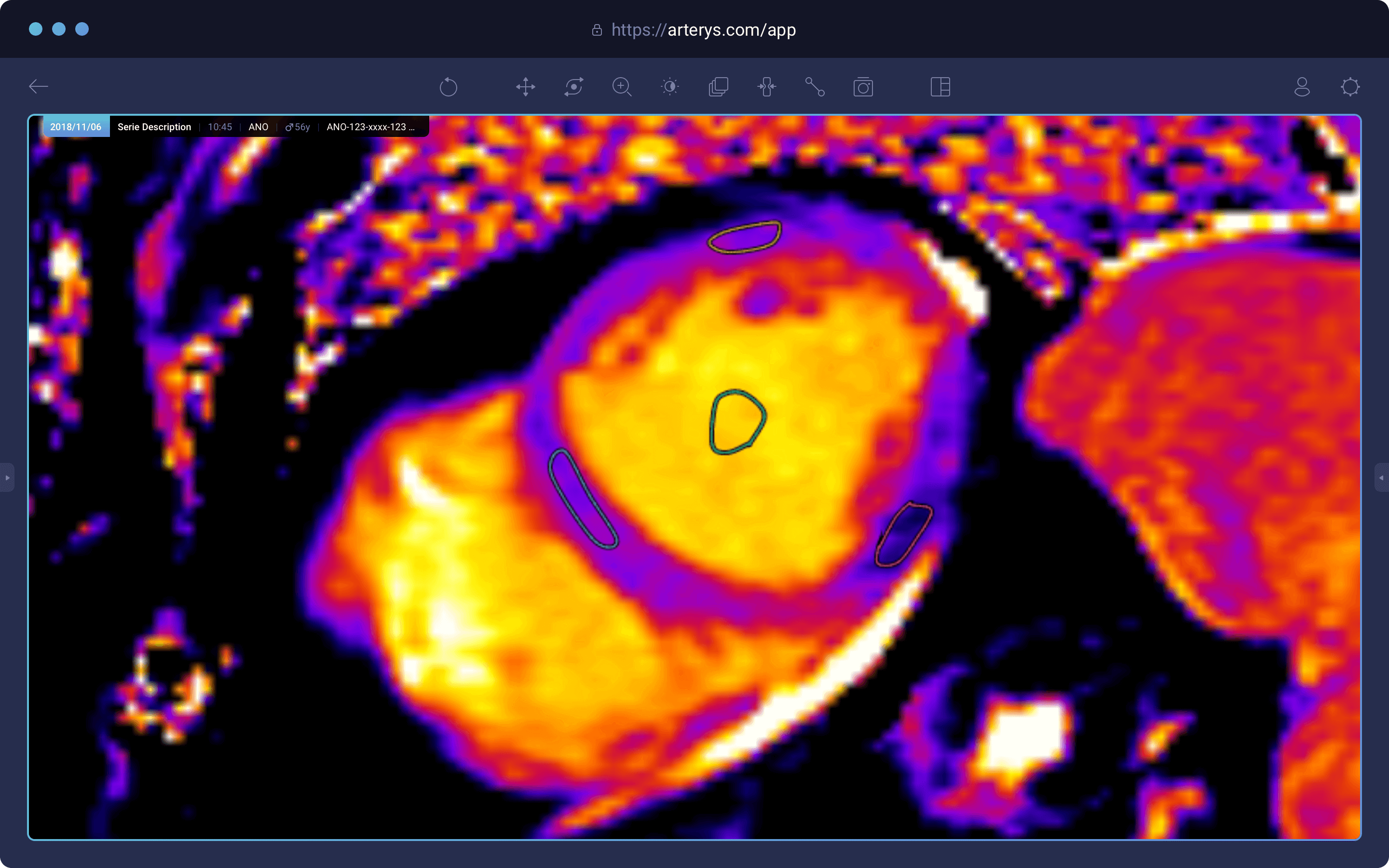1389x868 pixels.
Task: Click the ANO patient name label
Action: pos(259,127)
